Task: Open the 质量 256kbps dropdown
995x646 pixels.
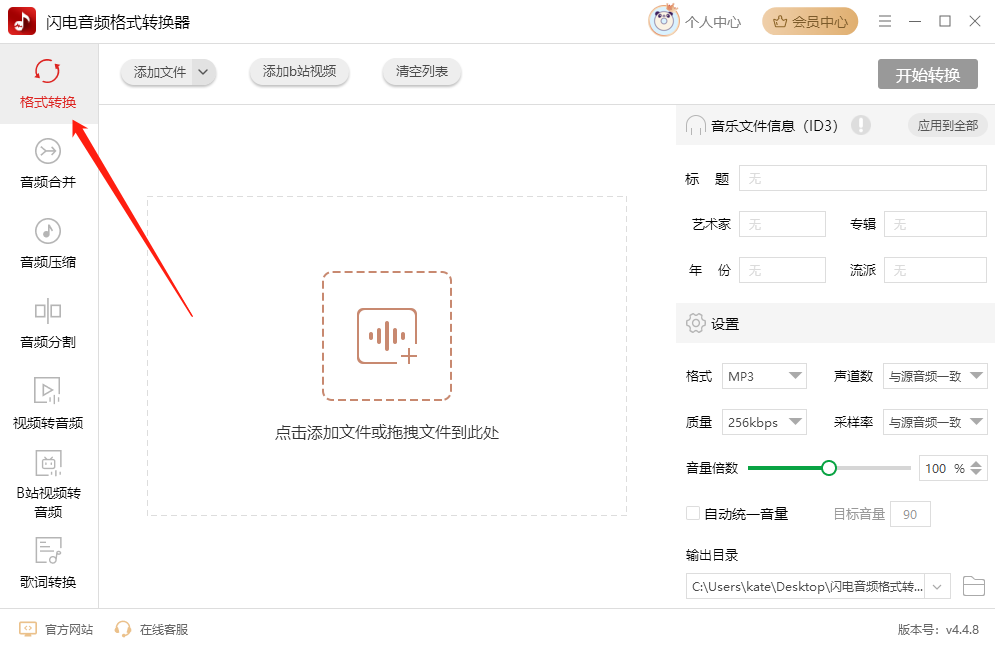Action: (764, 422)
